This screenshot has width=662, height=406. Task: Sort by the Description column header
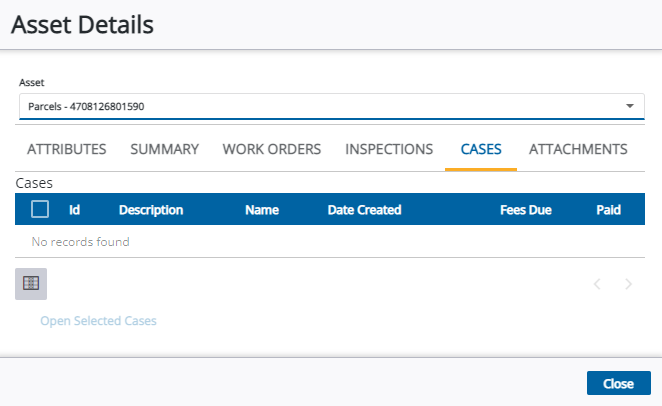151,210
